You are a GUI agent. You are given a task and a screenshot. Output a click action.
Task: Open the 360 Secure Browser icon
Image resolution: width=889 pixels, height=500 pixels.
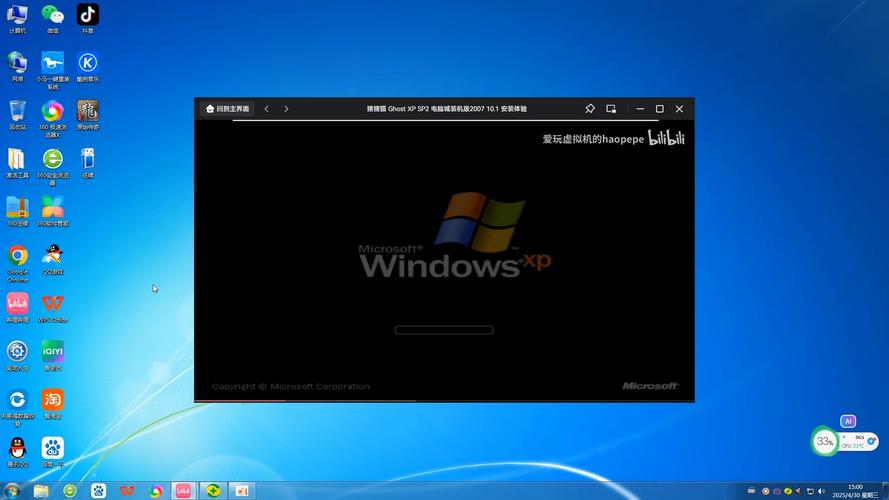[53, 166]
